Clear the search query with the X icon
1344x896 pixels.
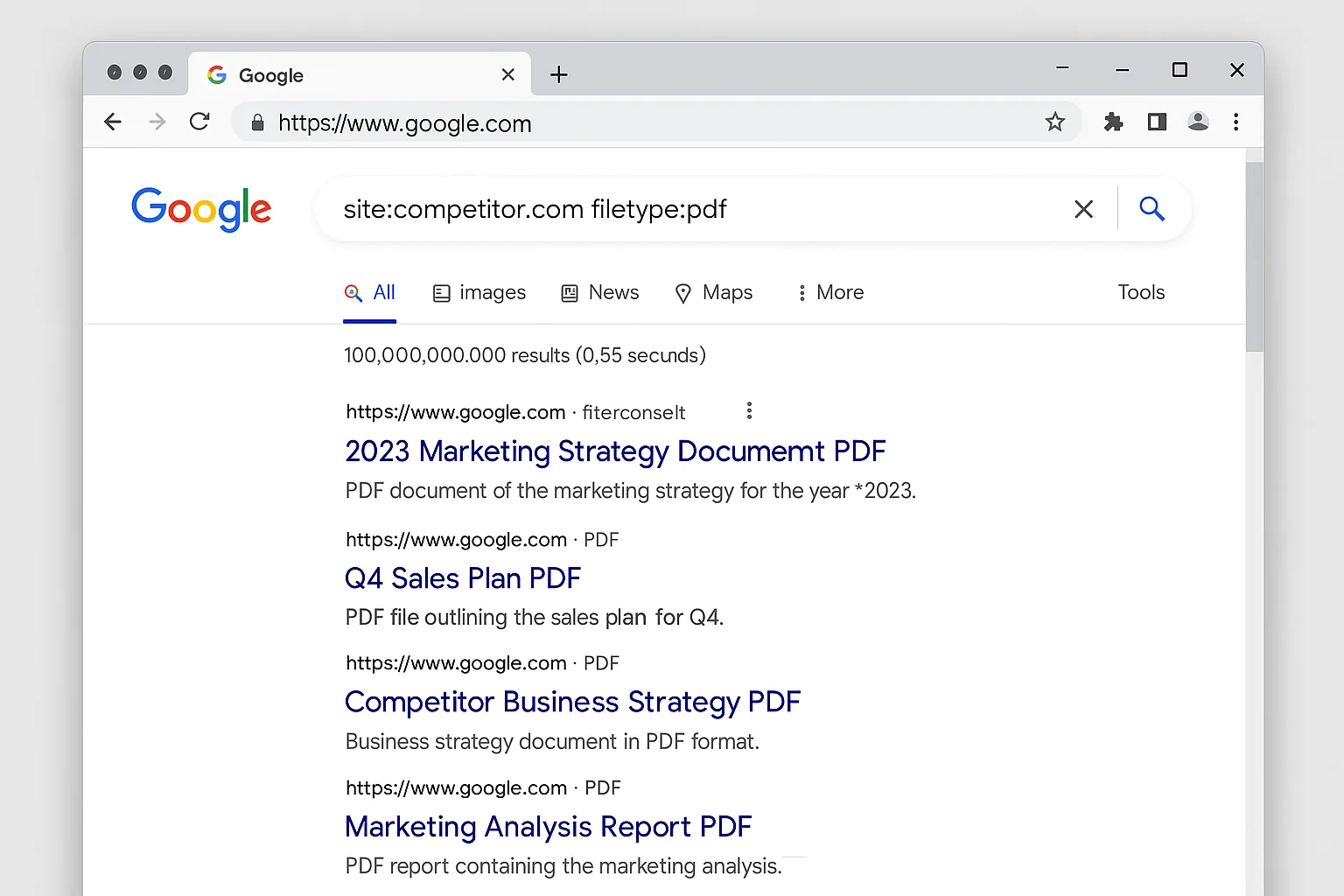1083,209
